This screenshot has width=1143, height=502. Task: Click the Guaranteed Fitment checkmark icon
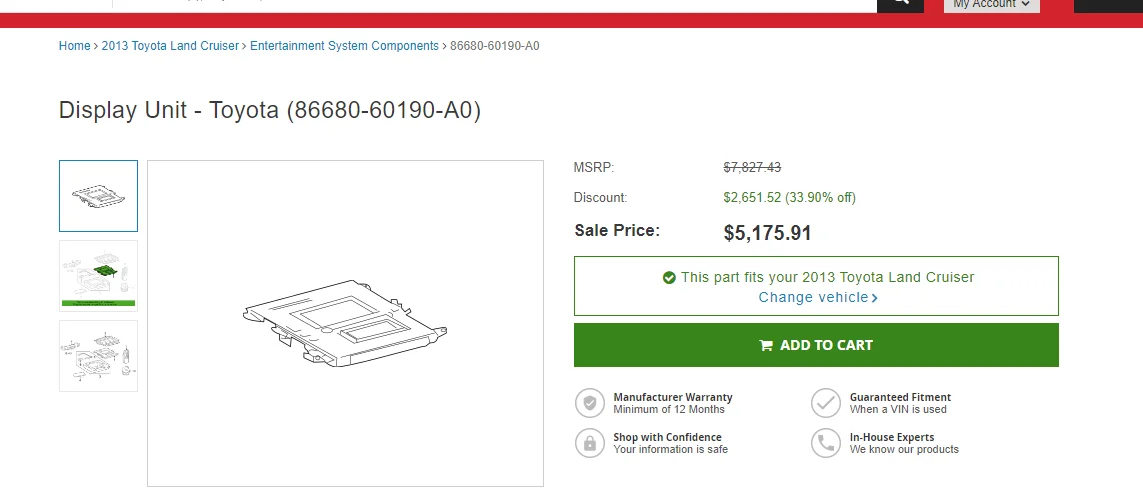(x=826, y=403)
